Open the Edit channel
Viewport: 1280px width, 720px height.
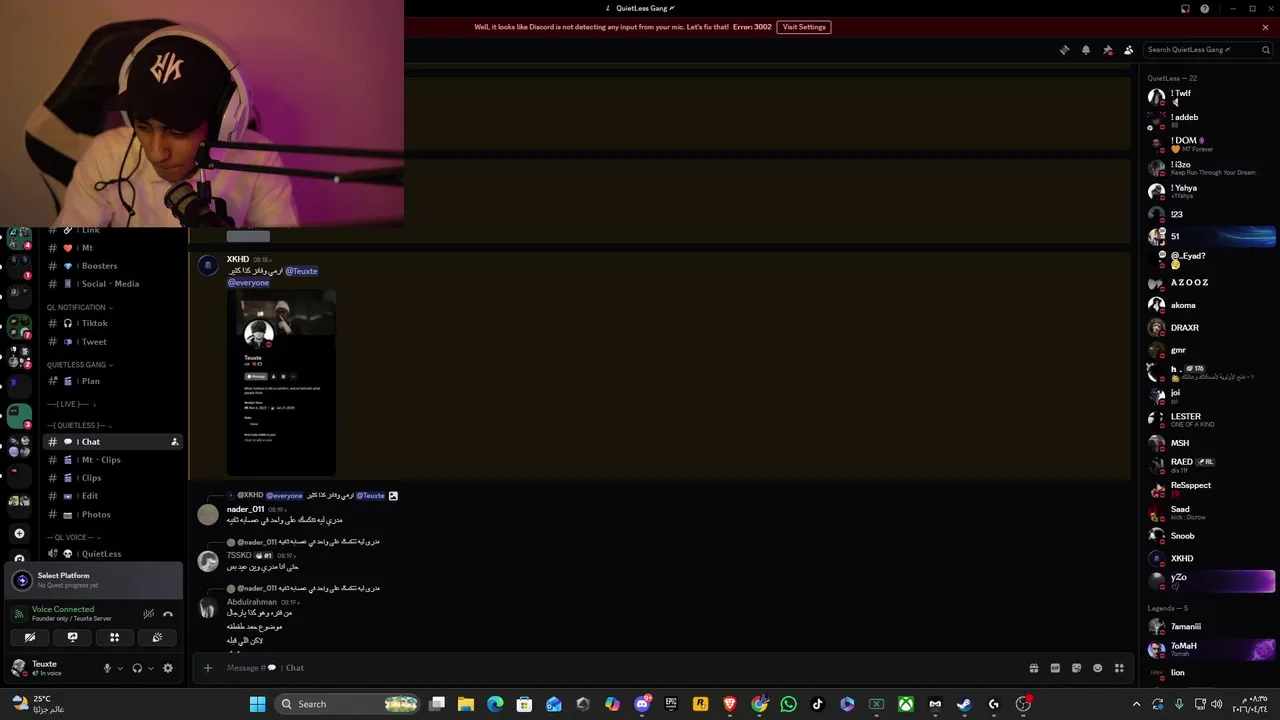coord(112,496)
